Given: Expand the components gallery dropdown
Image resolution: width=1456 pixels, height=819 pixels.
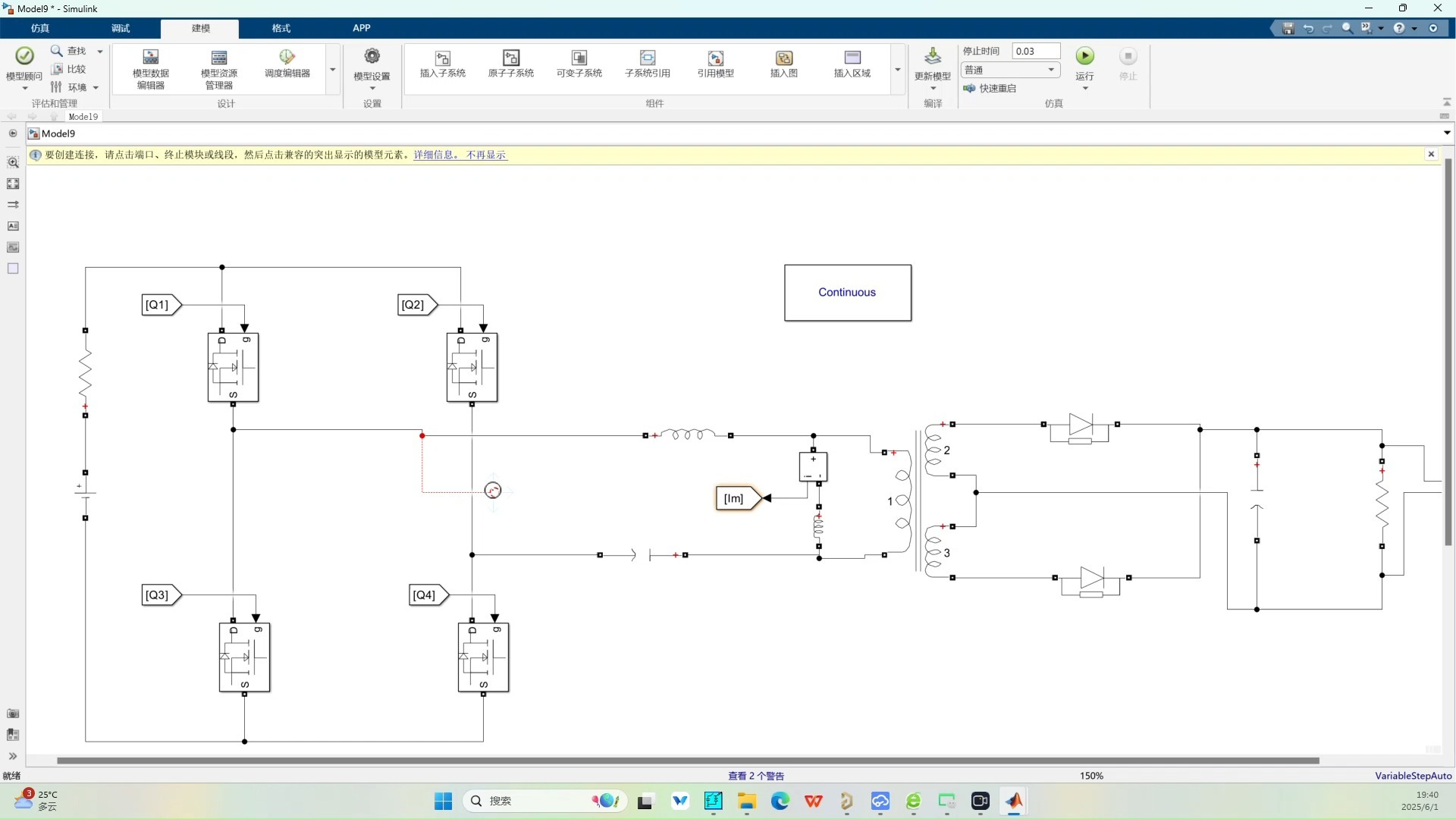Looking at the screenshot, I should 897,70.
